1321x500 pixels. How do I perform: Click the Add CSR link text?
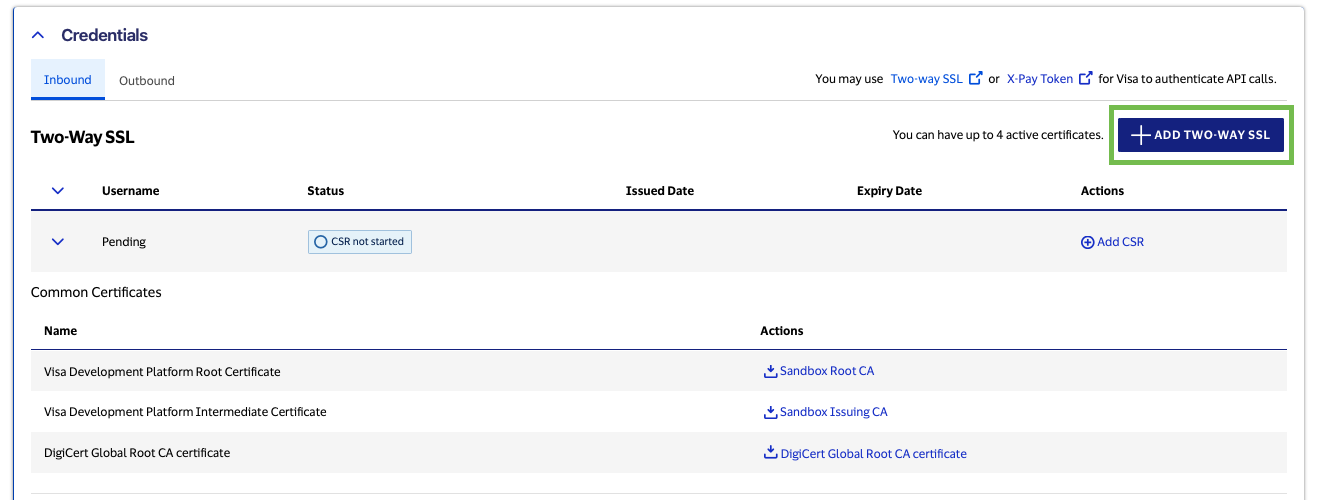(x=1121, y=242)
